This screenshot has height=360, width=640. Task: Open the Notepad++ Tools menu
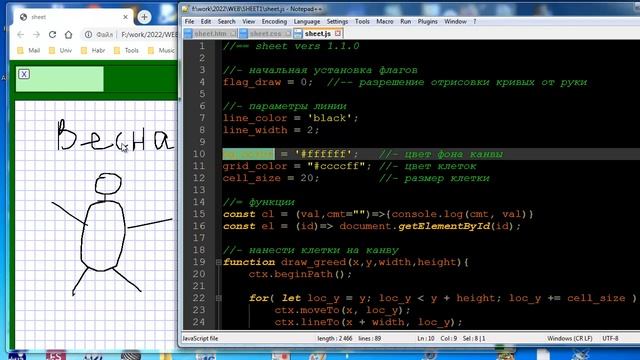click(x=362, y=21)
